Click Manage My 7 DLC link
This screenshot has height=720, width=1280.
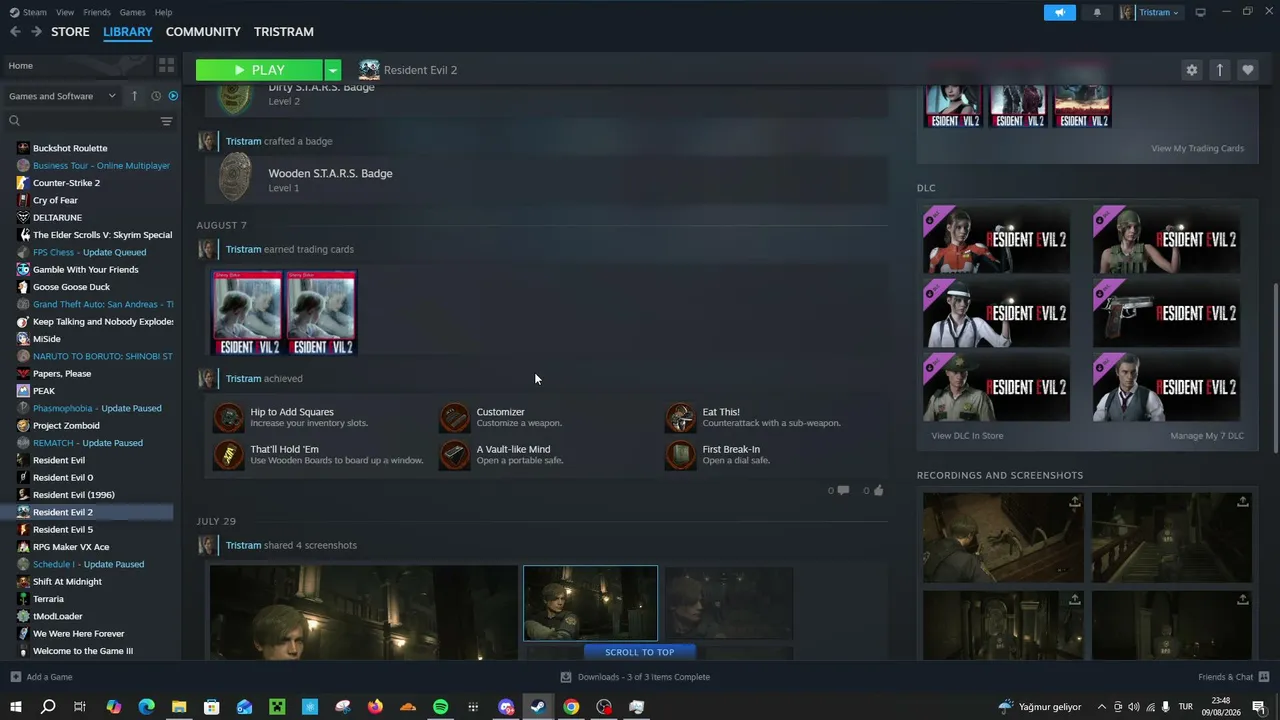[x=1207, y=436]
